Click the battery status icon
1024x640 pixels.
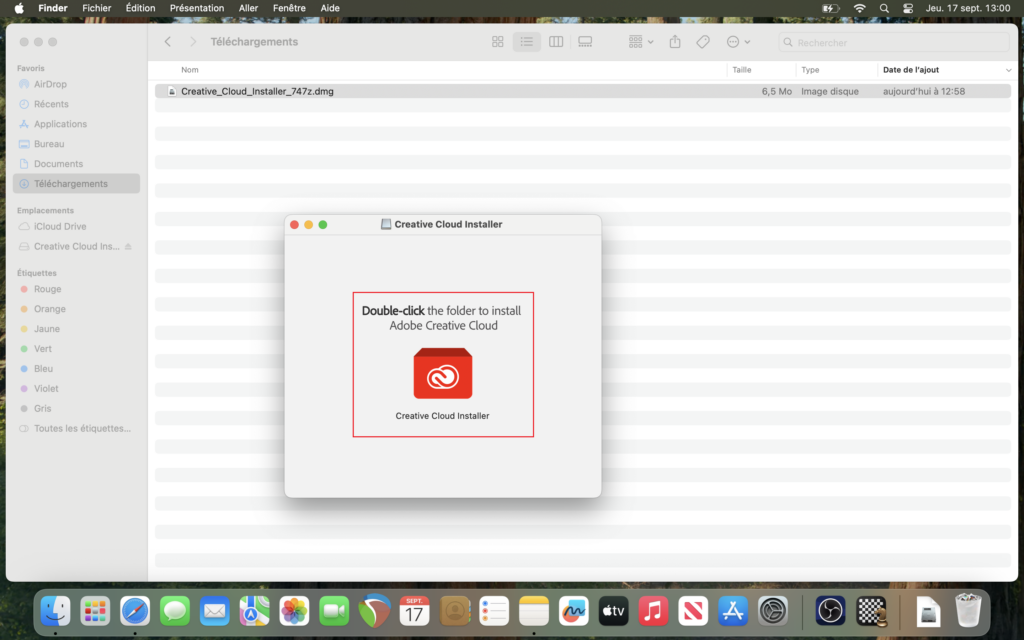(x=830, y=8)
